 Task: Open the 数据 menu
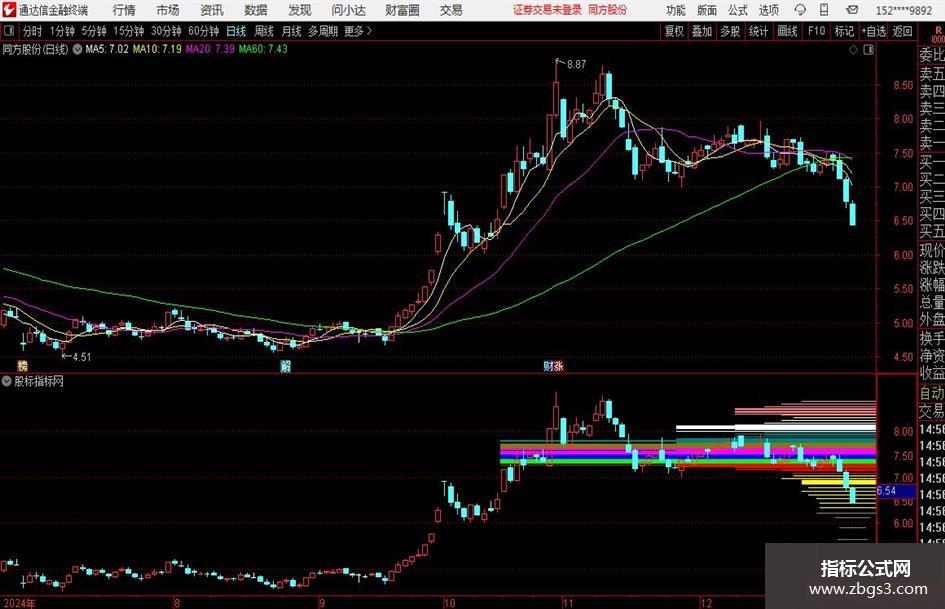click(x=256, y=10)
